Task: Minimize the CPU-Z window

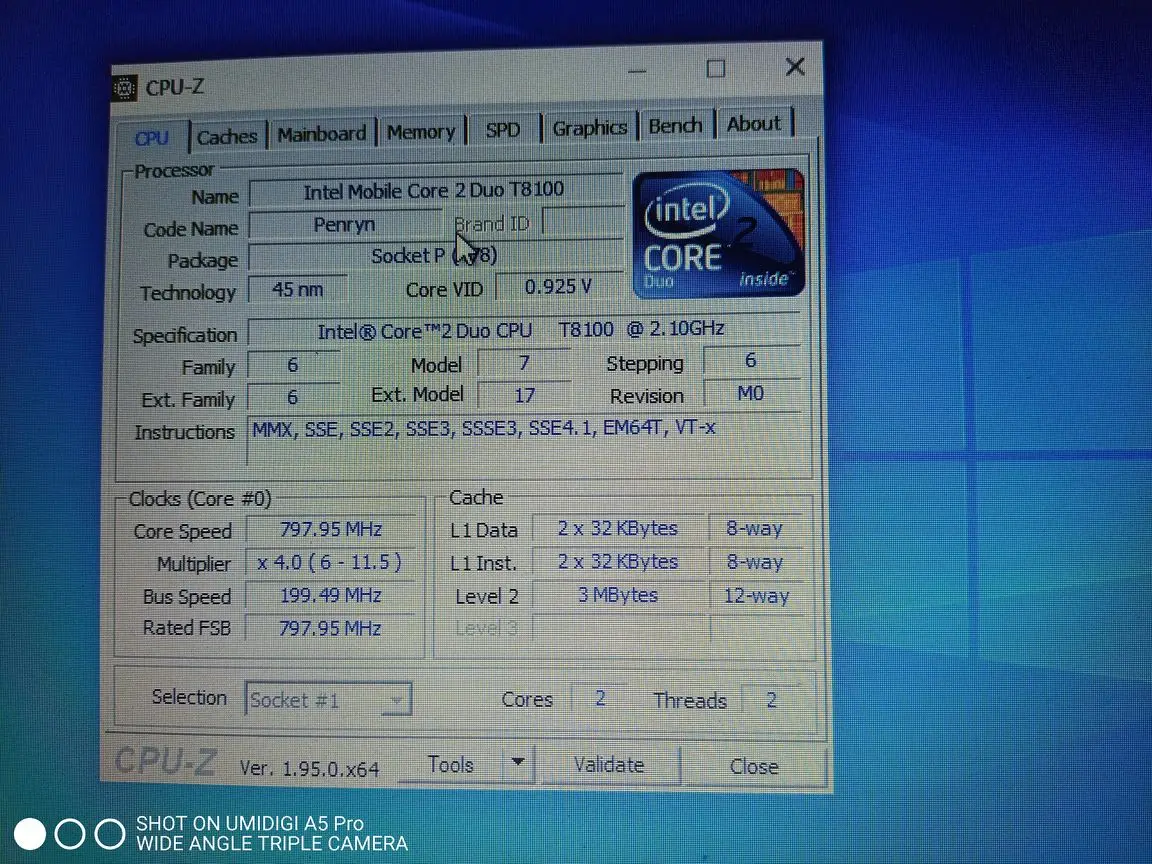Action: [638, 71]
